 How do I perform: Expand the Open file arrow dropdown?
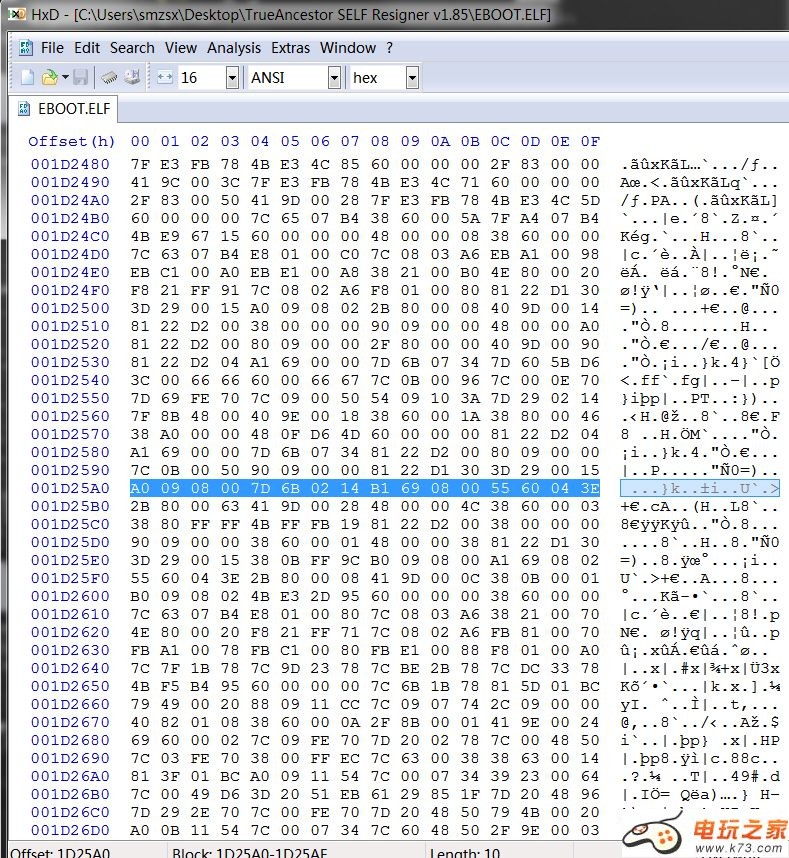coord(65,77)
